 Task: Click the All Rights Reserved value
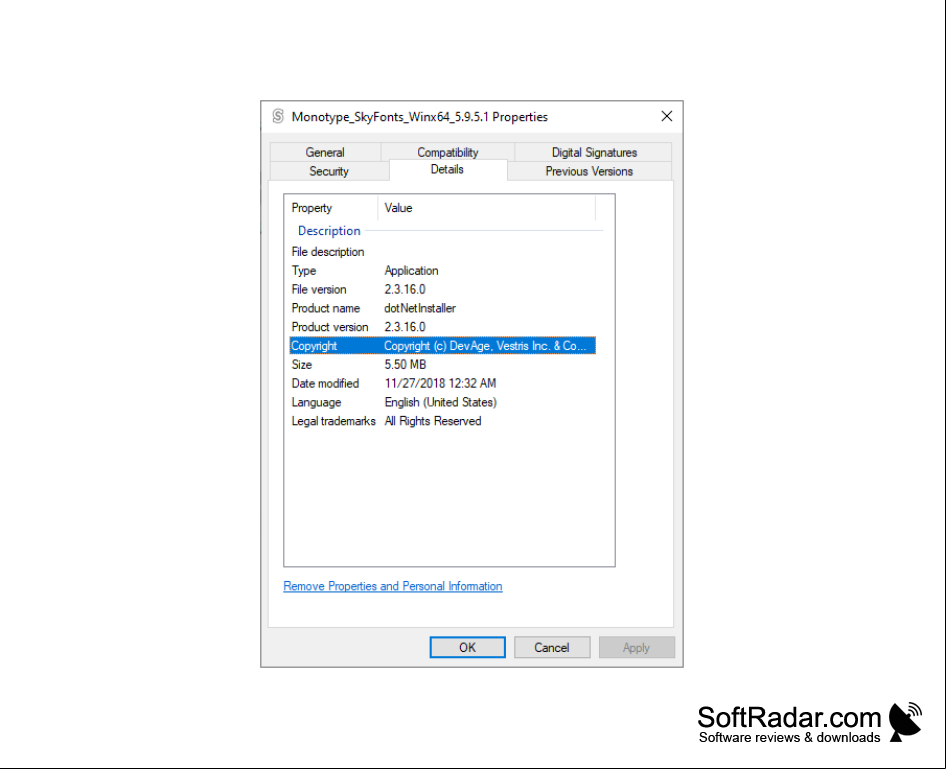pyautogui.click(x=433, y=421)
